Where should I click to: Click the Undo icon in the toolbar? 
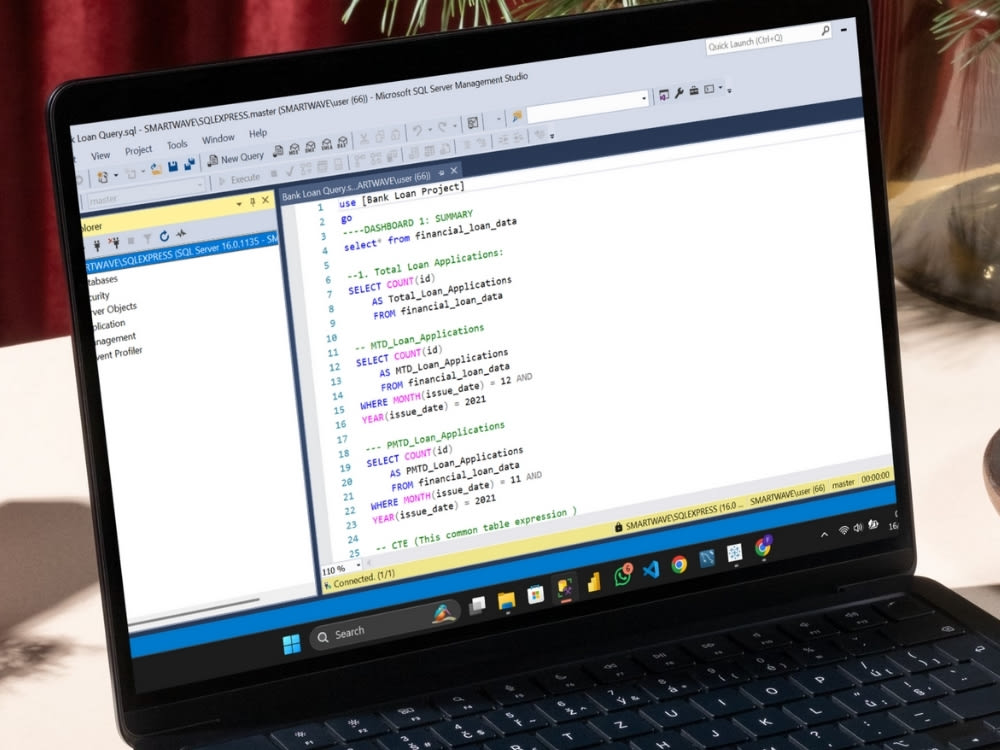pos(418,131)
